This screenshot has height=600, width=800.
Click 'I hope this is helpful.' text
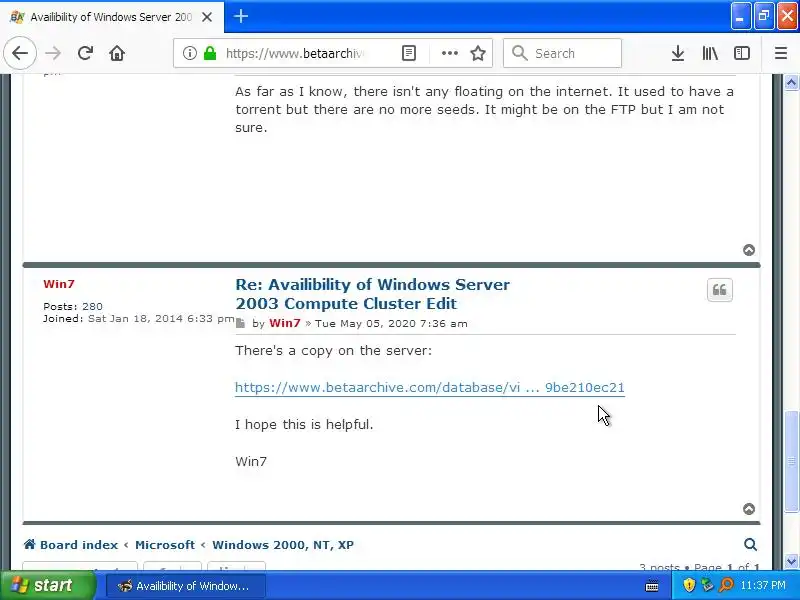pyautogui.click(x=304, y=424)
